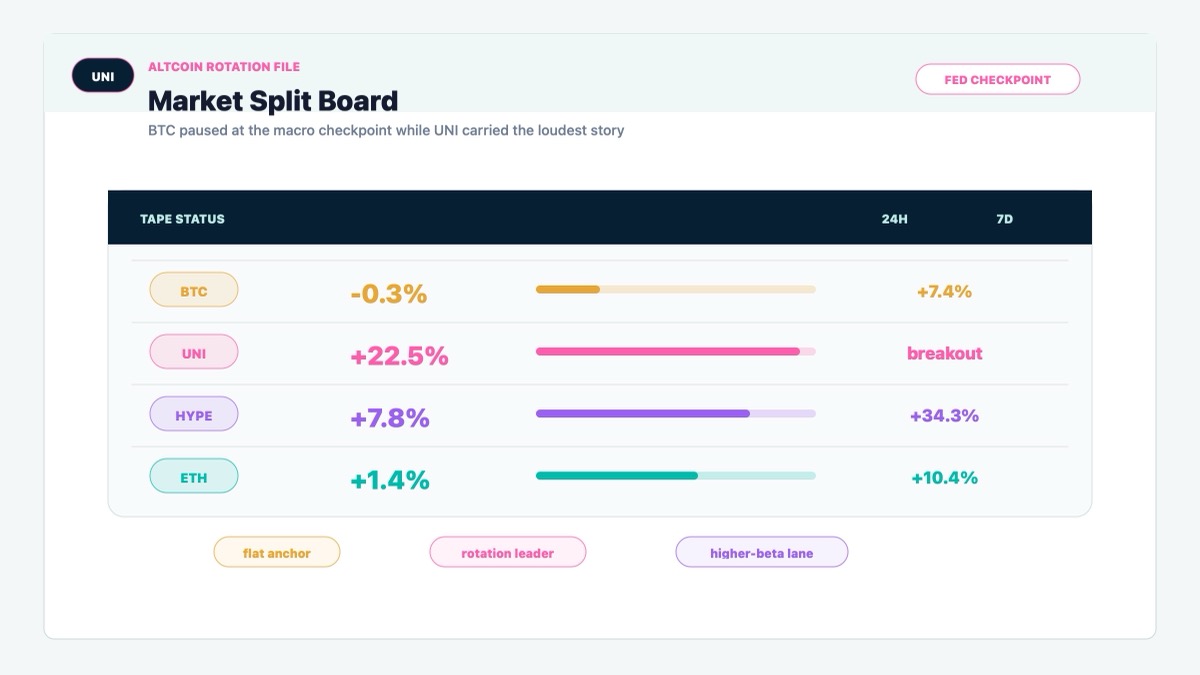Choose the HYPE ticker pill
This screenshot has height=675, width=1200.
pos(194,414)
